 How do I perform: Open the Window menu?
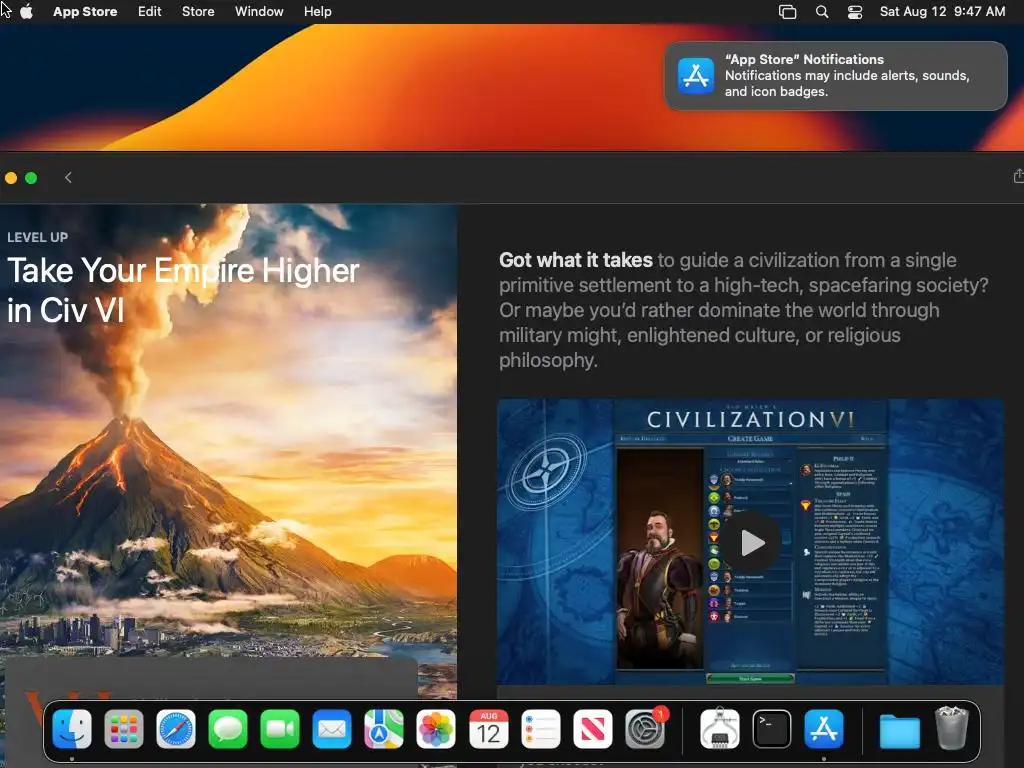click(259, 12)
